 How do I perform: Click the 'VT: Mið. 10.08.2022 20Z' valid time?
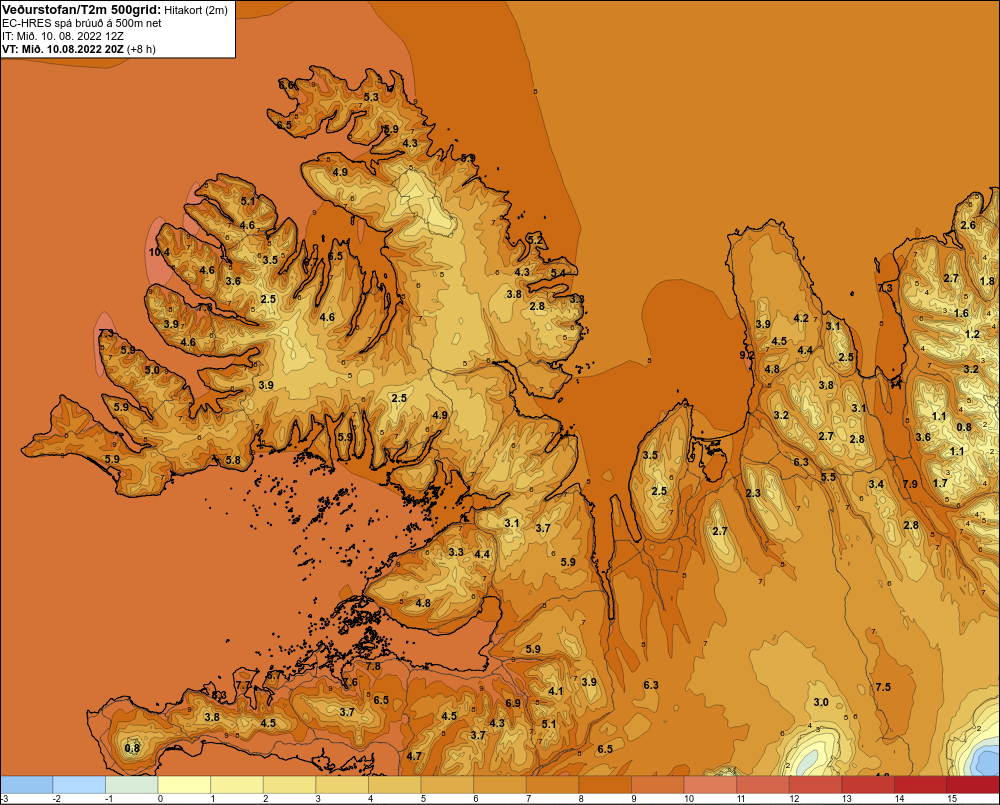point(63,48)
